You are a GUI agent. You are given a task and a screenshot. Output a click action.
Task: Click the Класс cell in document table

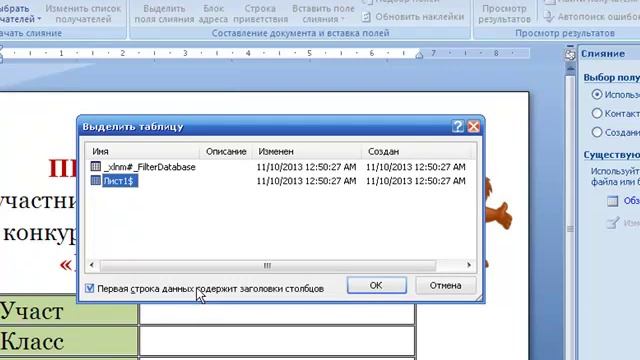[69, 342]
